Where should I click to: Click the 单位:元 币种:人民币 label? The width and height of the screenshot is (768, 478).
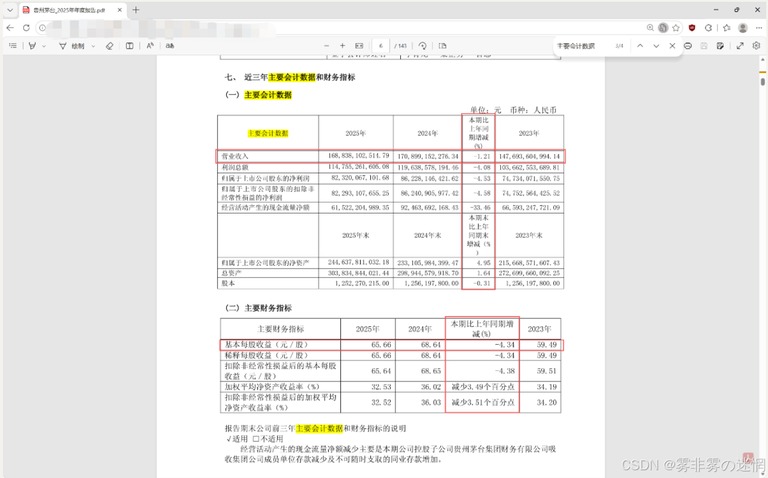tap(513, 110)
